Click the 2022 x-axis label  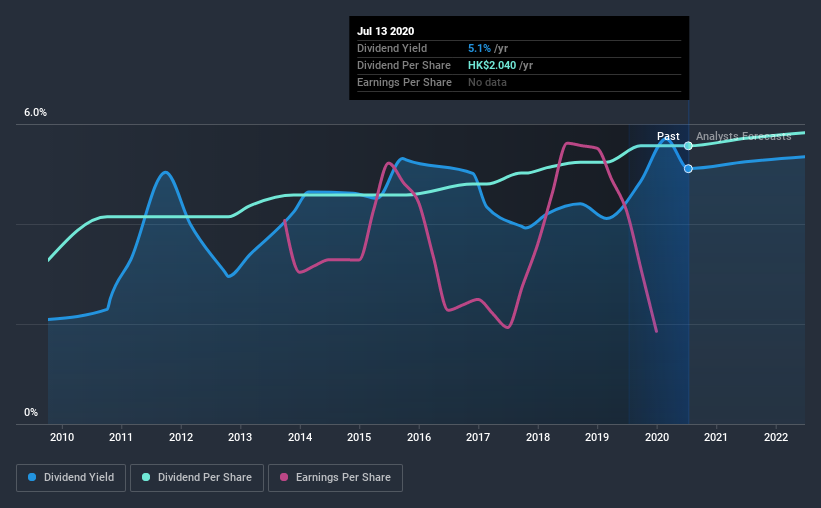[x=776, y=437]
